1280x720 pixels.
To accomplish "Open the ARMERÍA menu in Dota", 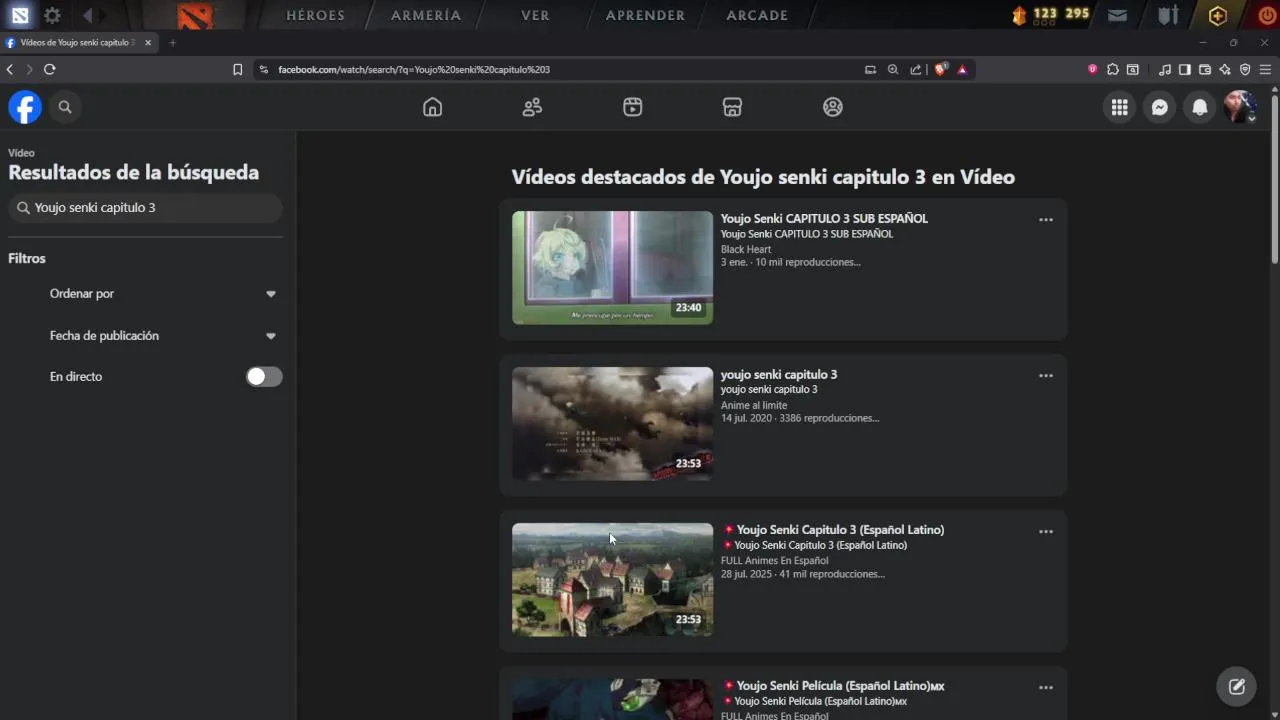I will tap(426, 15).
